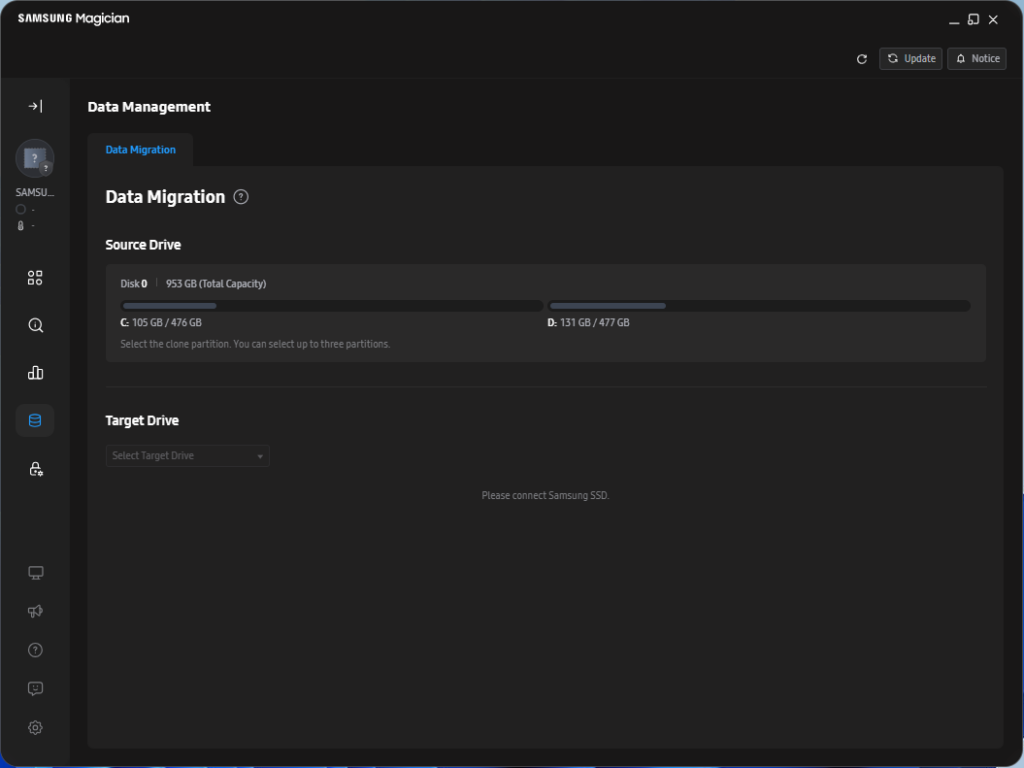1024x768 pixels.
Task: Select the D: partition usage bar
Action: point(759,306)
